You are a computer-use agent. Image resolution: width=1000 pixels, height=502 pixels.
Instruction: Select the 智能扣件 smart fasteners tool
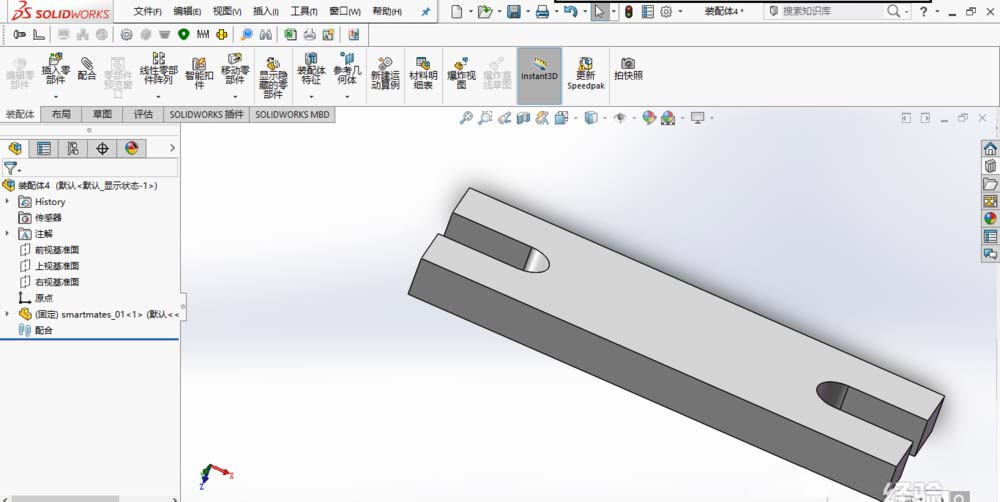[198, 68]
